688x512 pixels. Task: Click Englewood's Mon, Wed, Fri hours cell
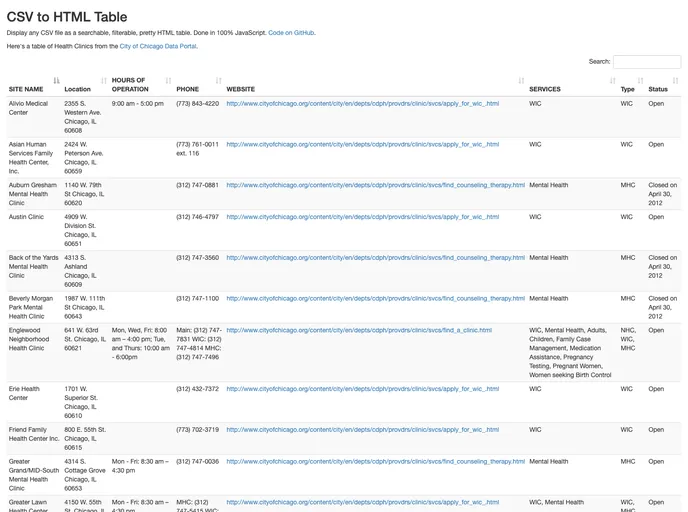pos(141,344)
